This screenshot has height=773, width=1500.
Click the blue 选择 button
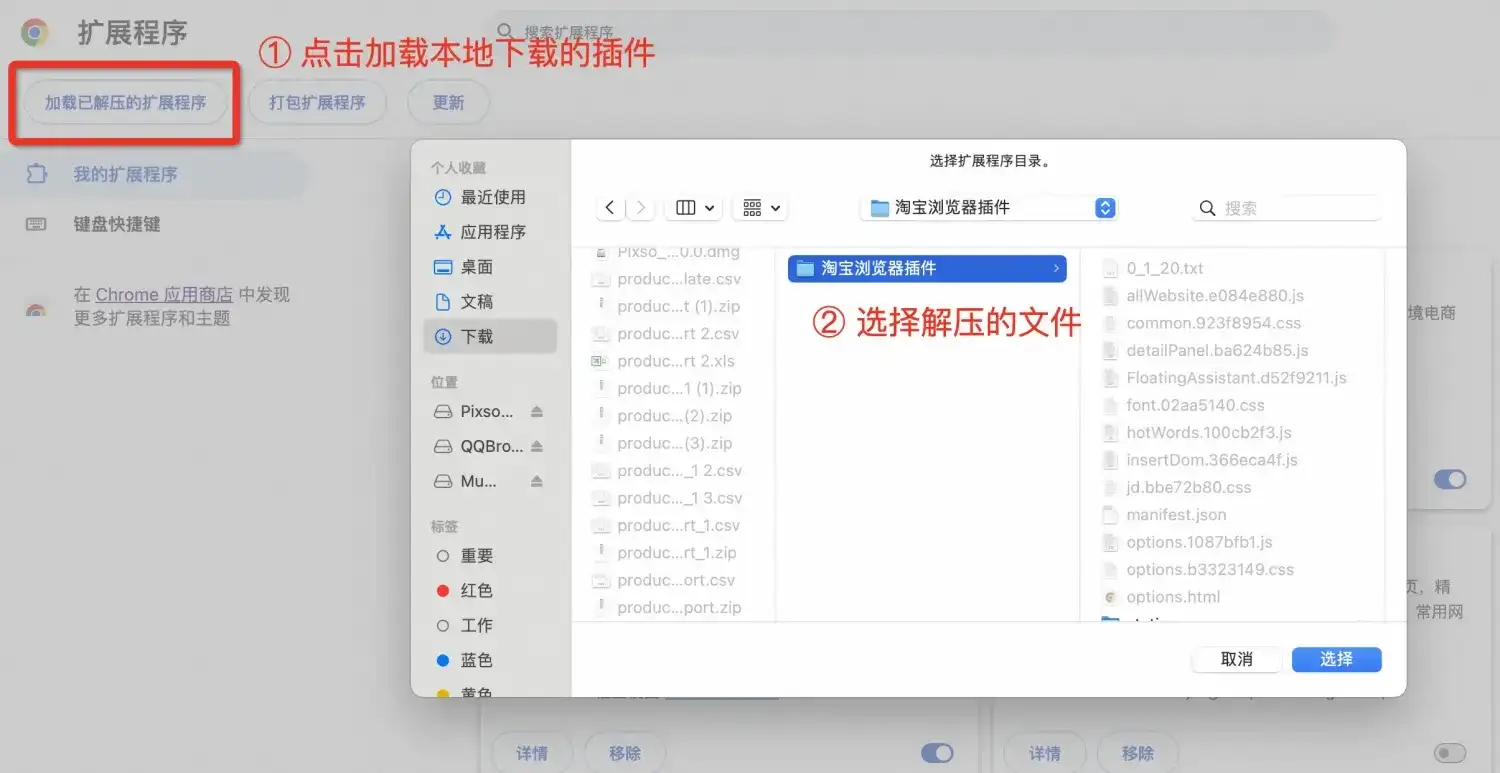1336,659
